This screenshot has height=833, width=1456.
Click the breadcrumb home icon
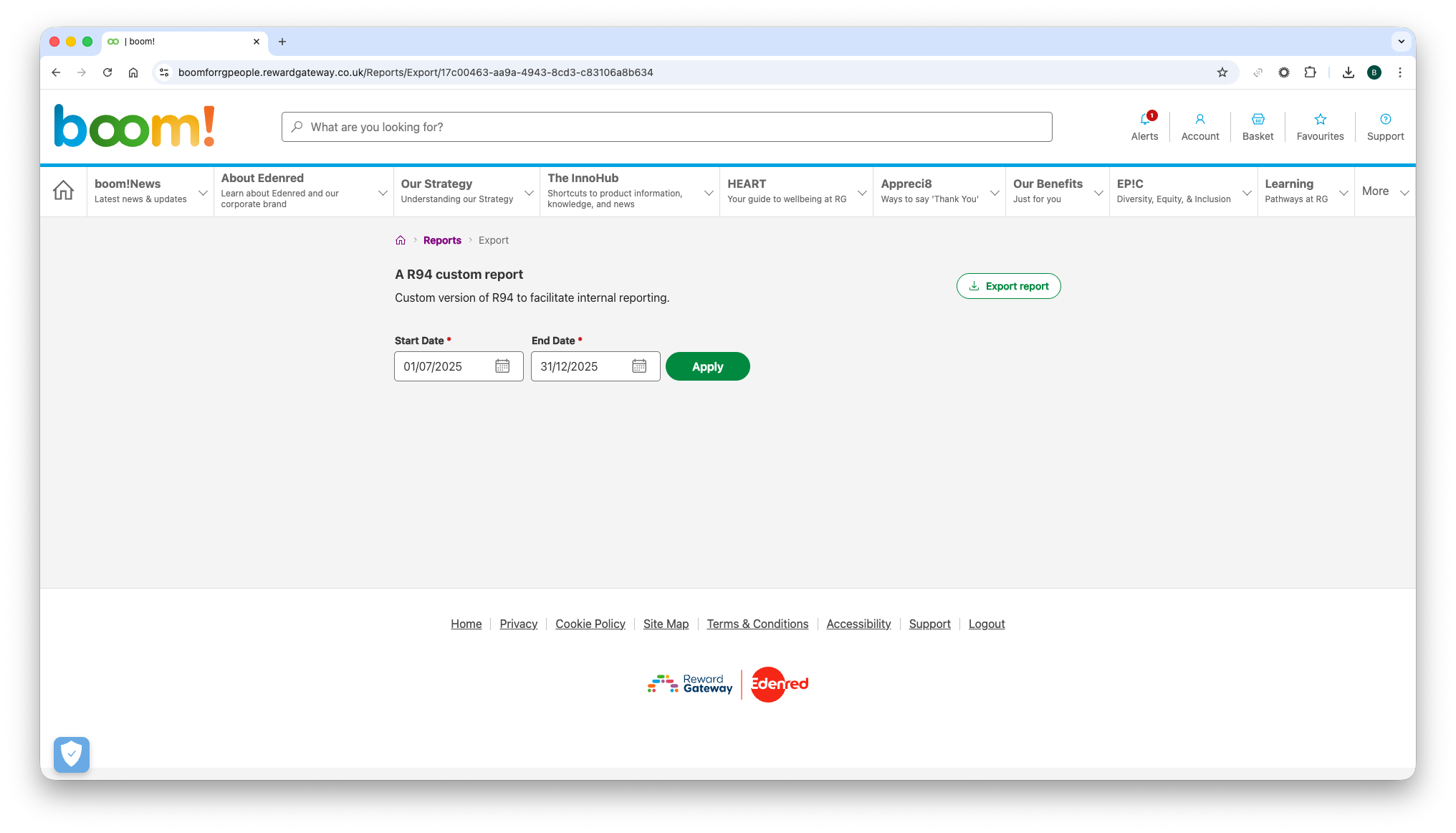pyautogui.click(x=401, y=240)
